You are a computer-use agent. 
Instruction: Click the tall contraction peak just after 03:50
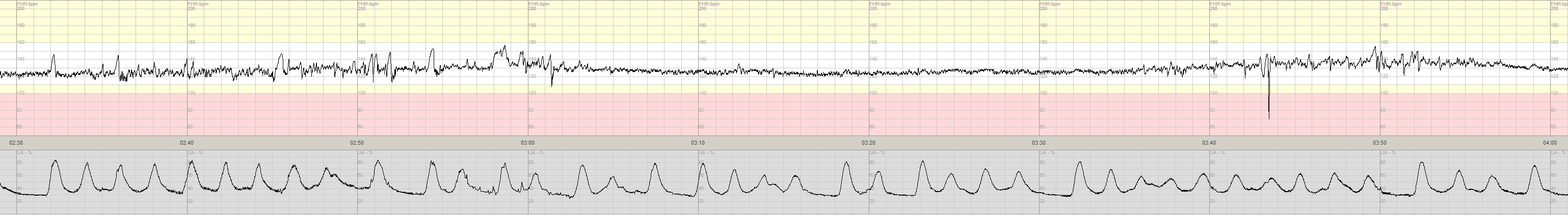pos(1422,163)
